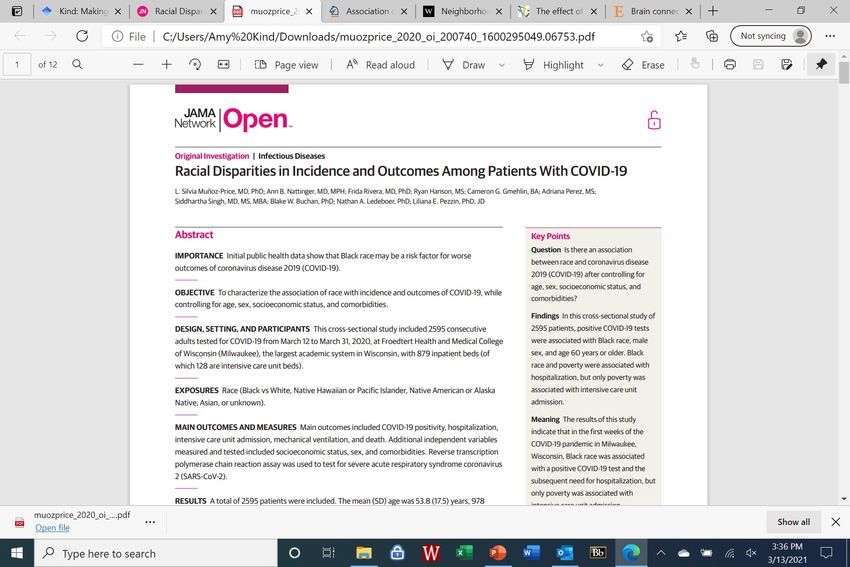850x567 pixels.
Task: Close the downloads bar
Action: click(835, 521)
